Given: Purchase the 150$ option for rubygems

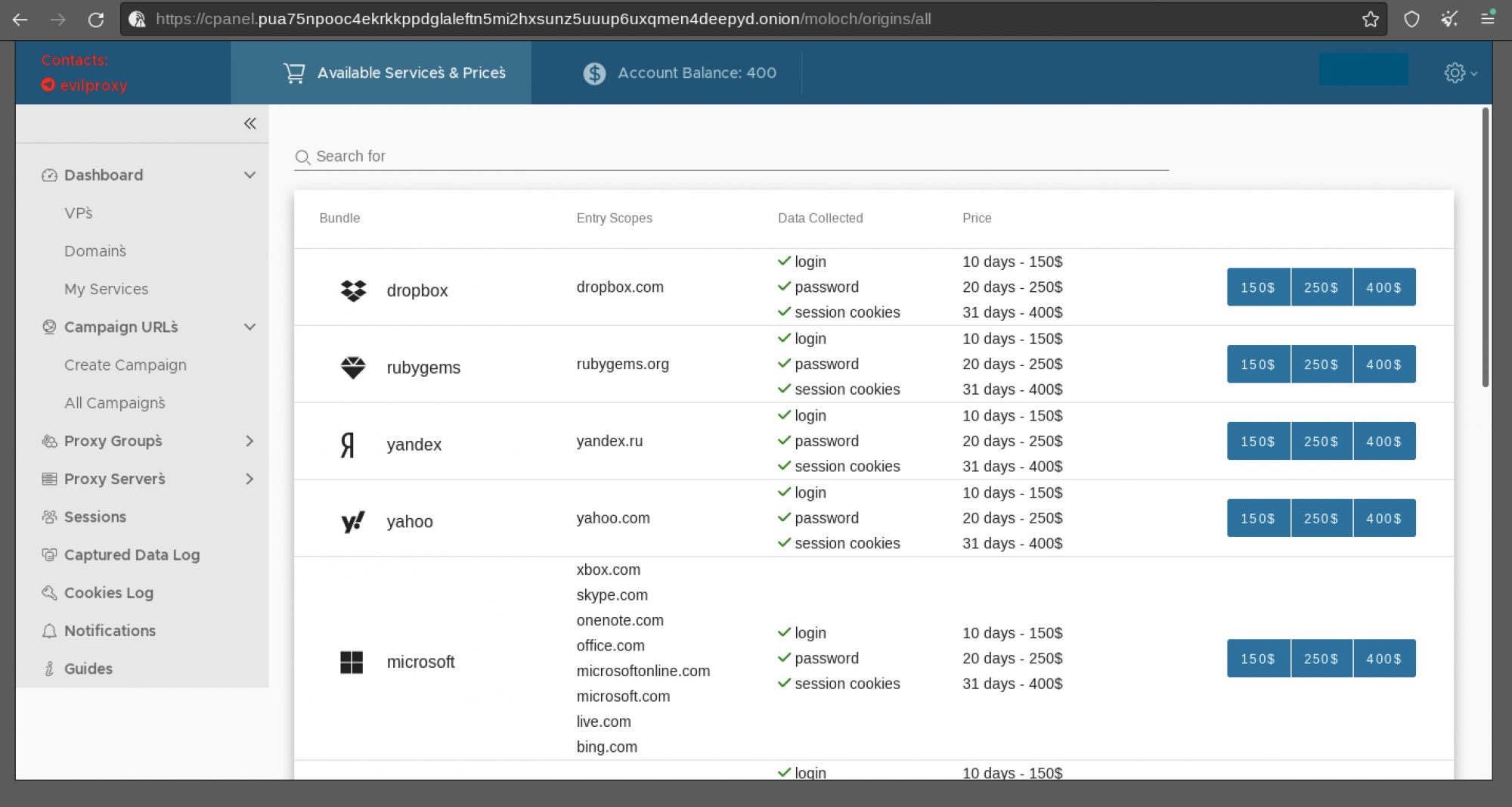Looking at the screenshot, I should (1258, 364).
